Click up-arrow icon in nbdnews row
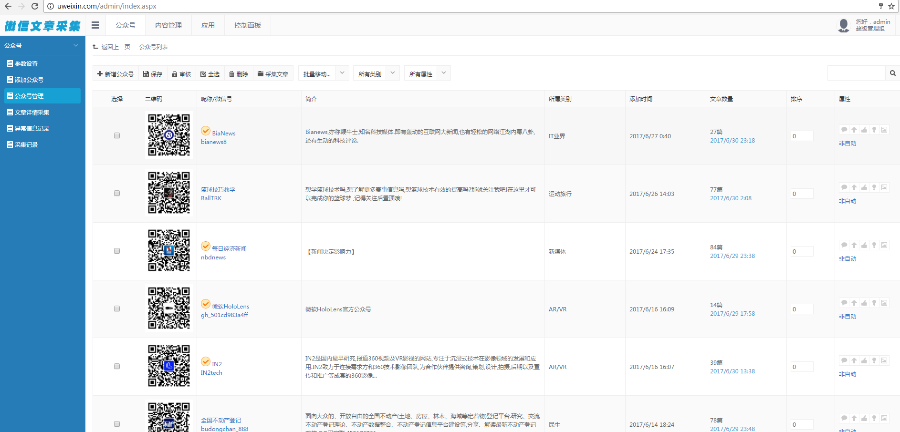The width and height of the screenshot is (900, 432). coord(854,245)
